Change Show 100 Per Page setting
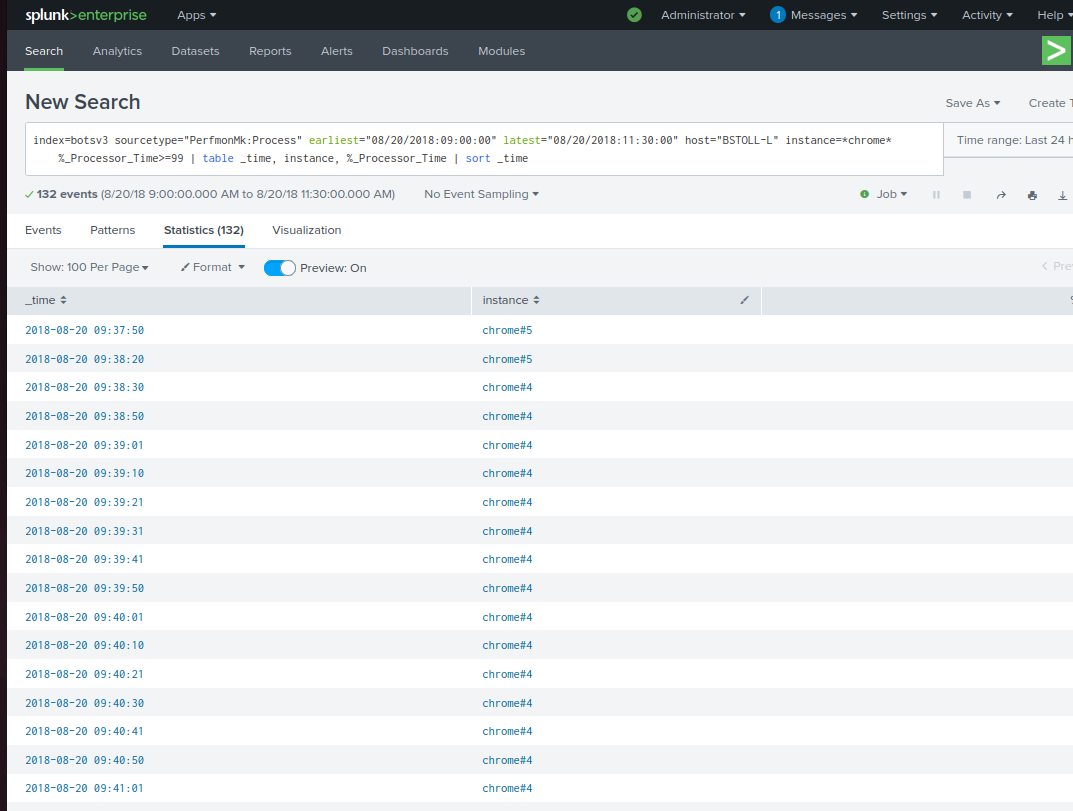1073x811 pixels. click(89, 267)
